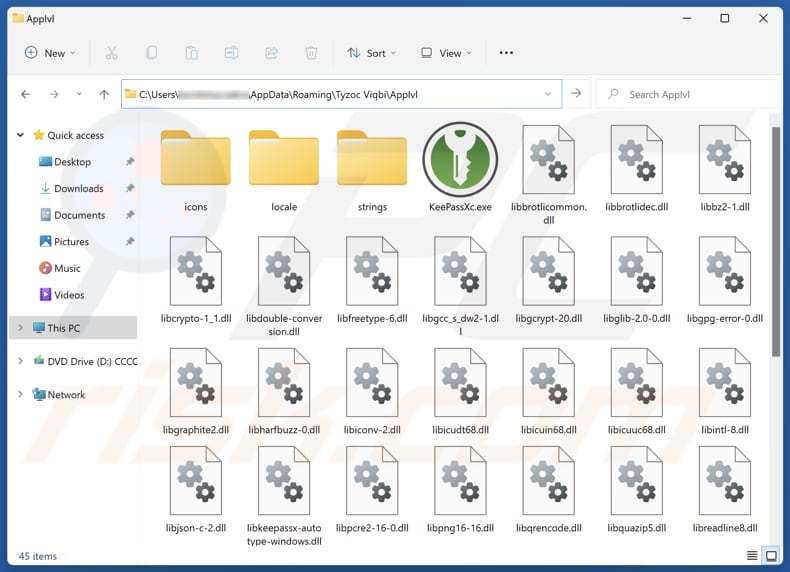Click the Copy icon in toolbar
This screenshot has height=572, width=790.
click(151, 53)
